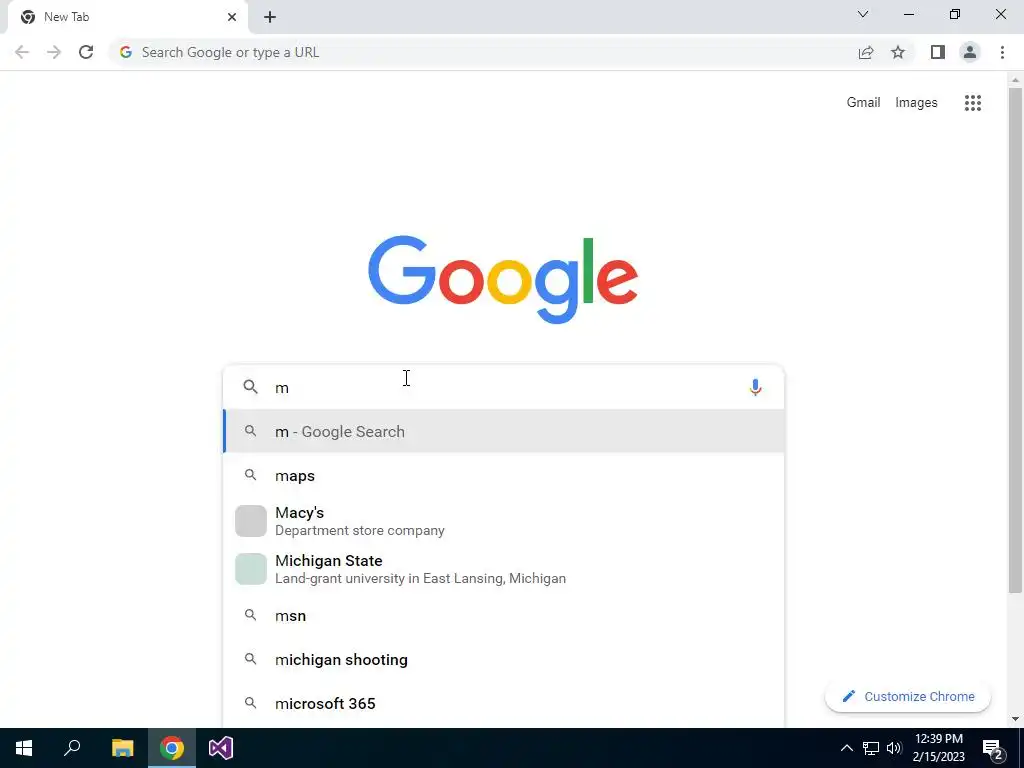Open the Images link

(916, 103)
